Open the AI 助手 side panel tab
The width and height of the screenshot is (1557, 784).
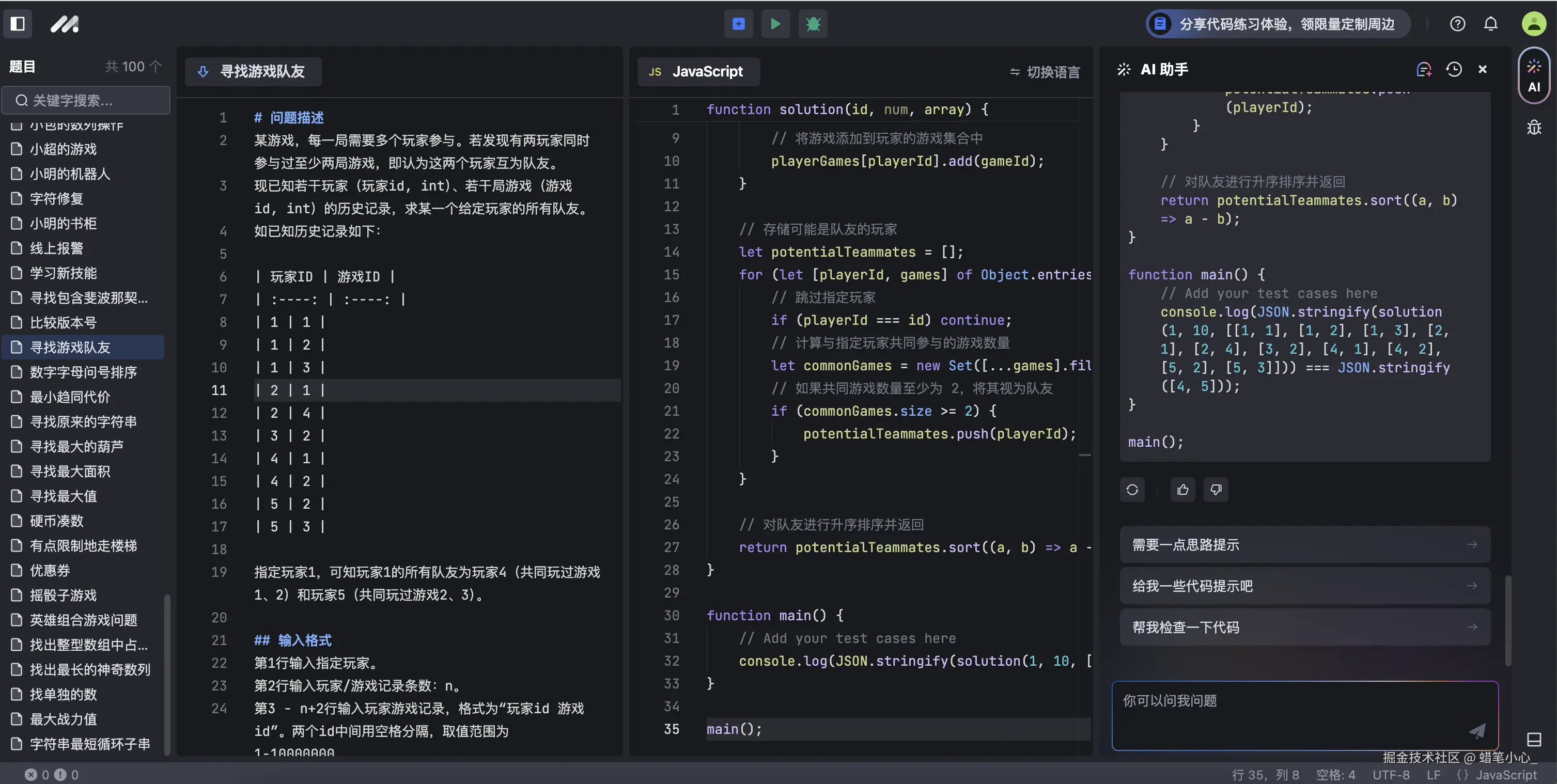click(x=1534, y=75)
